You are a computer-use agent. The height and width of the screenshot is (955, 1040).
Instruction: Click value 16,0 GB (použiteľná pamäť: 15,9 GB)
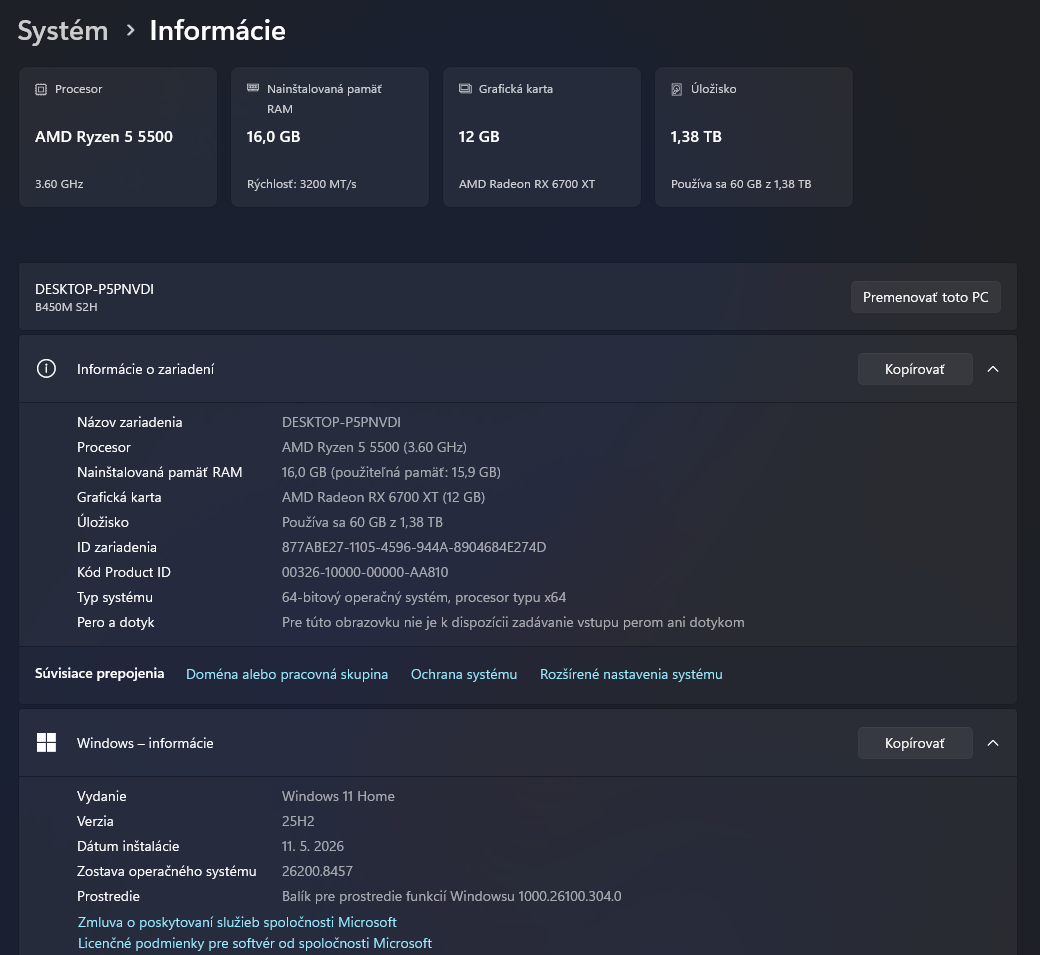391,472
